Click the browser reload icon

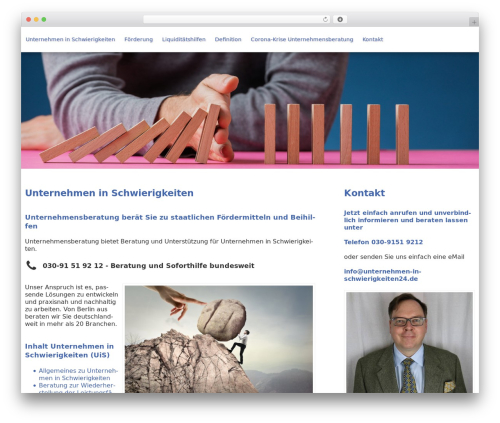click(x=325, y=20)
